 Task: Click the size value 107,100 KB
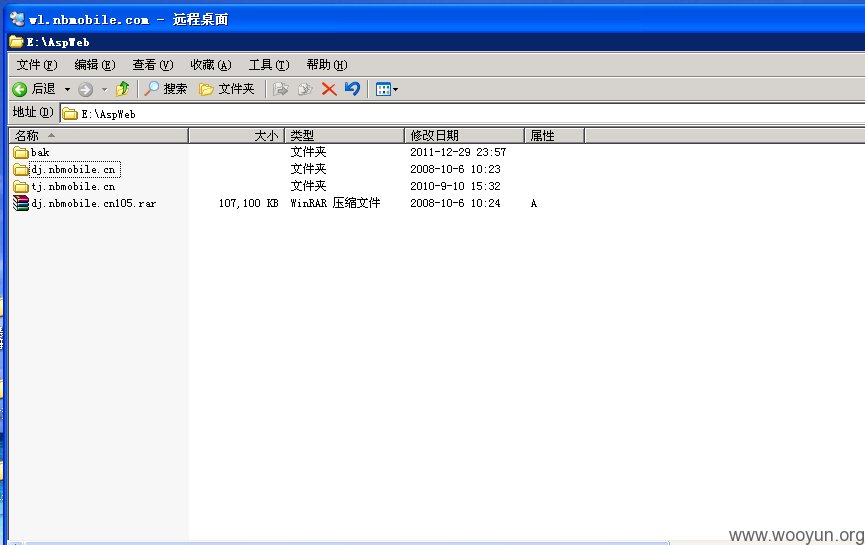click(x=248, y=204)
